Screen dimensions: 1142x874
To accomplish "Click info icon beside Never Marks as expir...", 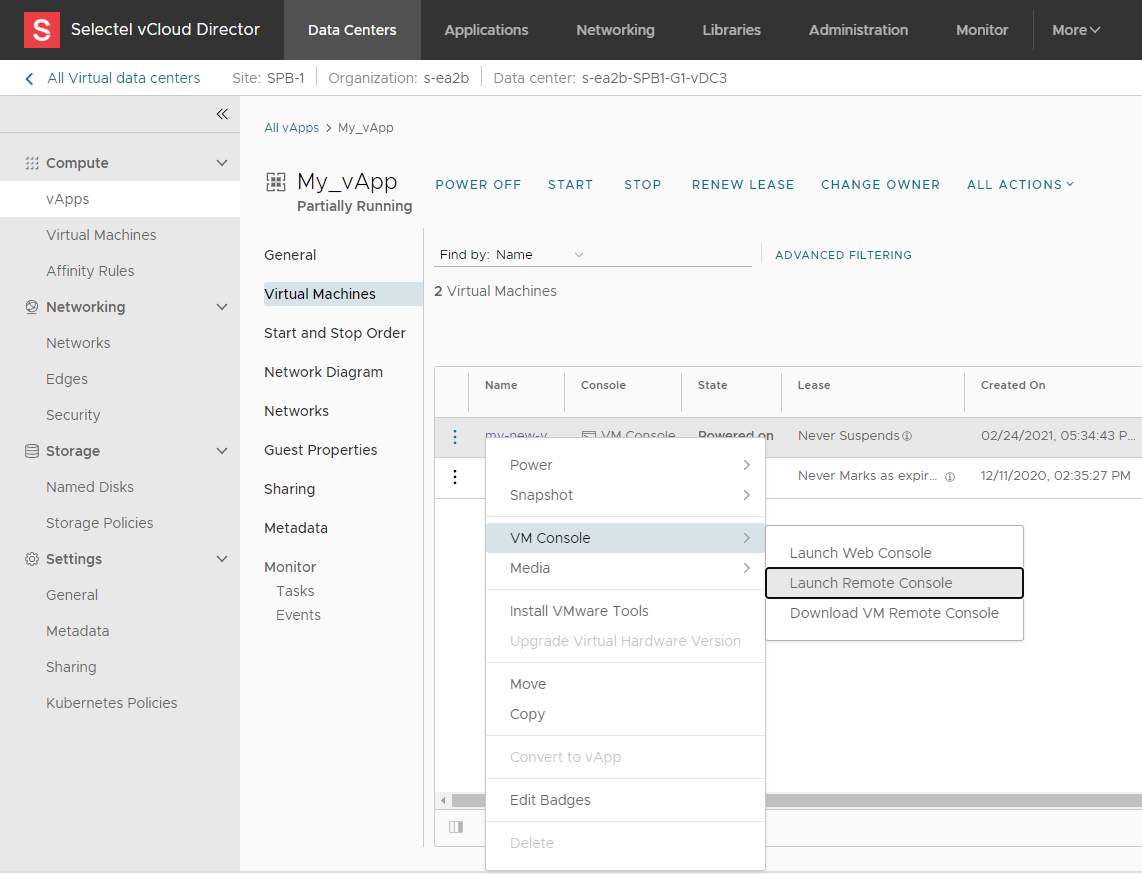I will coord(950,477).
